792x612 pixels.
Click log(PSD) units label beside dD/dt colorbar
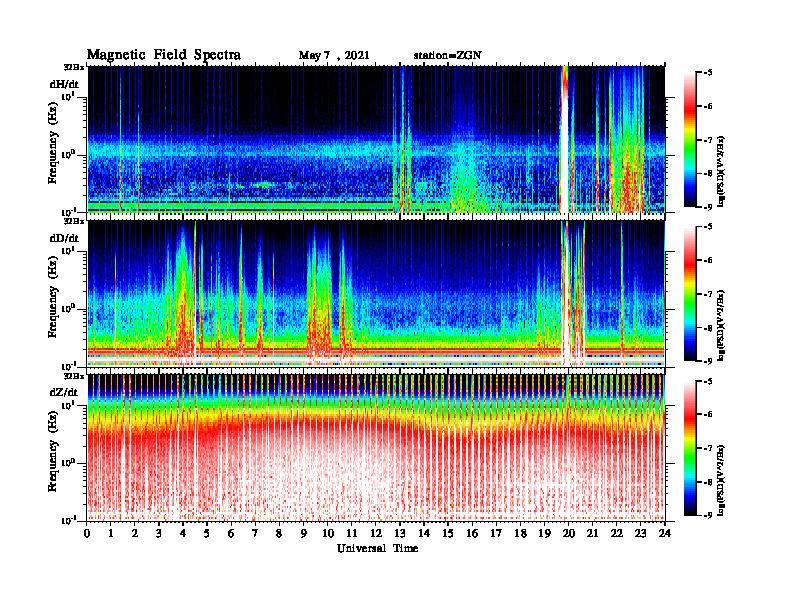coord(721,326)
